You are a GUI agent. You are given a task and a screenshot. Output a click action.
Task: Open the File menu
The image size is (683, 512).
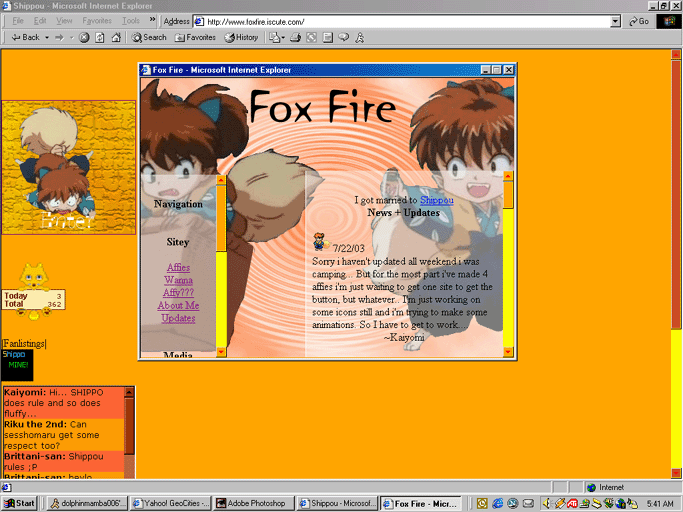coord(18,21)
